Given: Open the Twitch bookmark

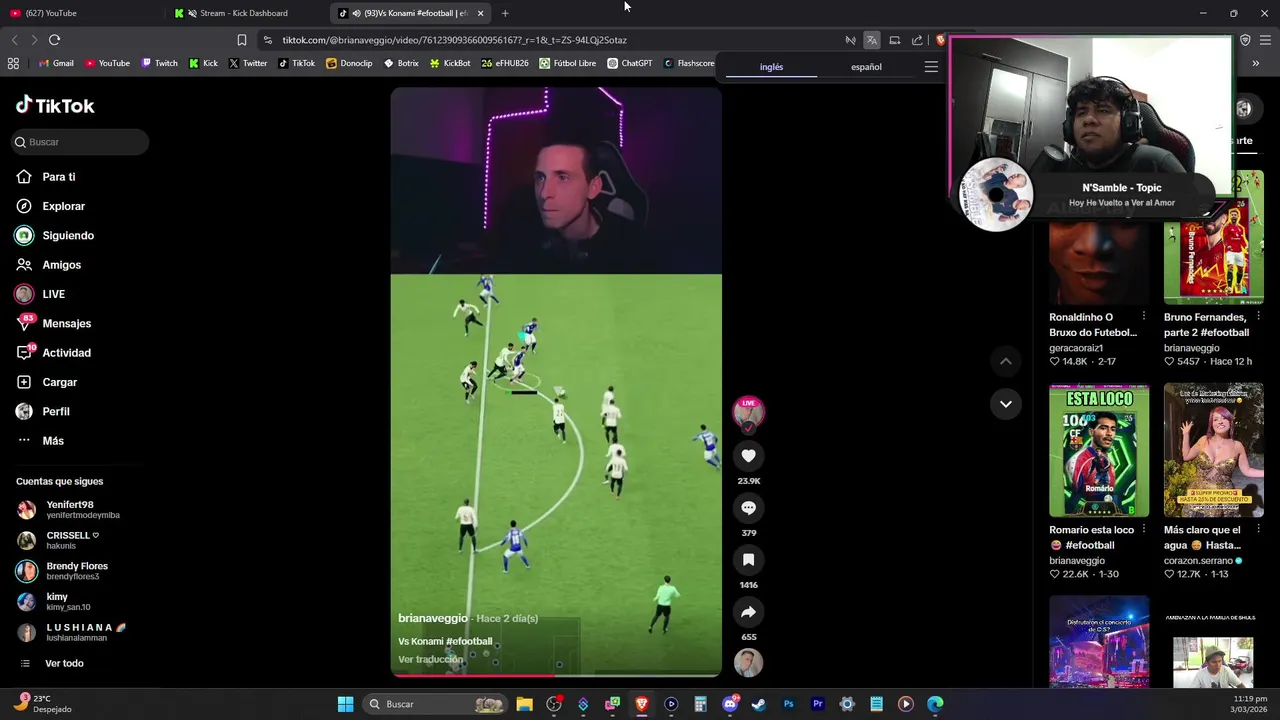Looking at the screenshot, I should [160, 63].
